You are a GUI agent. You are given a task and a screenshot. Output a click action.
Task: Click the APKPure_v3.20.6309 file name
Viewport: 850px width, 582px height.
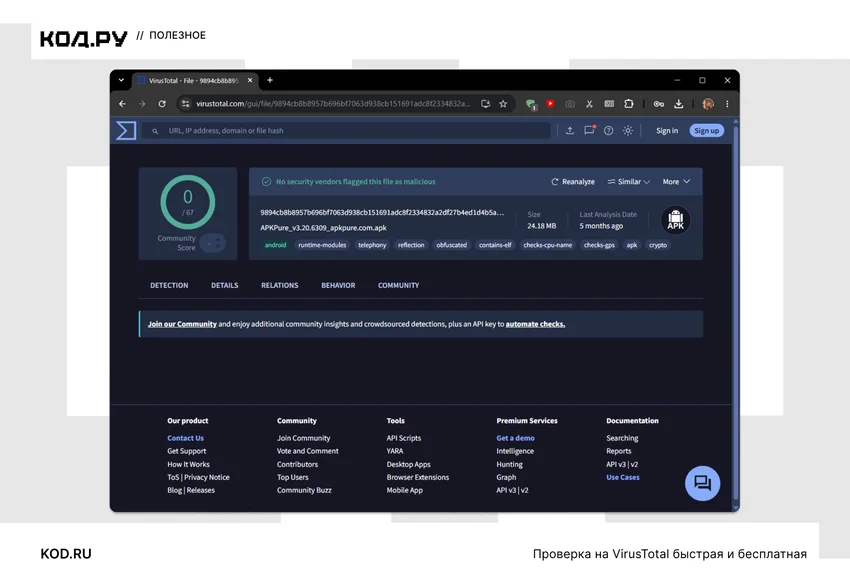[323, 228]
